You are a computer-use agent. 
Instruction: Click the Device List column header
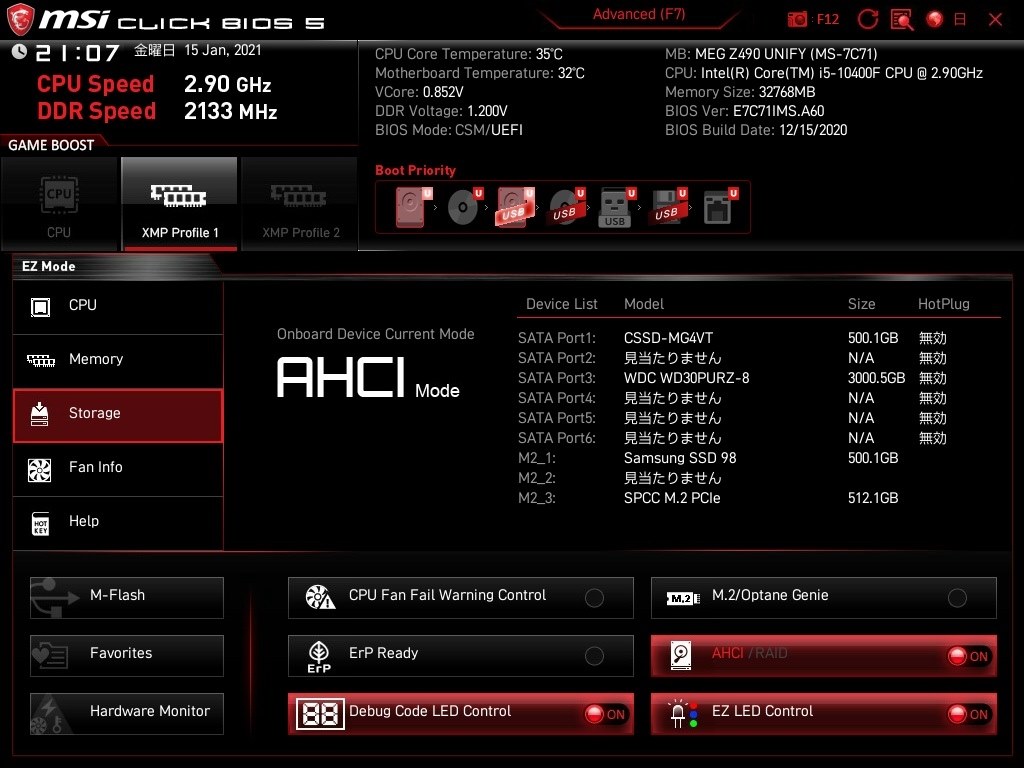[x=562, y=304]
